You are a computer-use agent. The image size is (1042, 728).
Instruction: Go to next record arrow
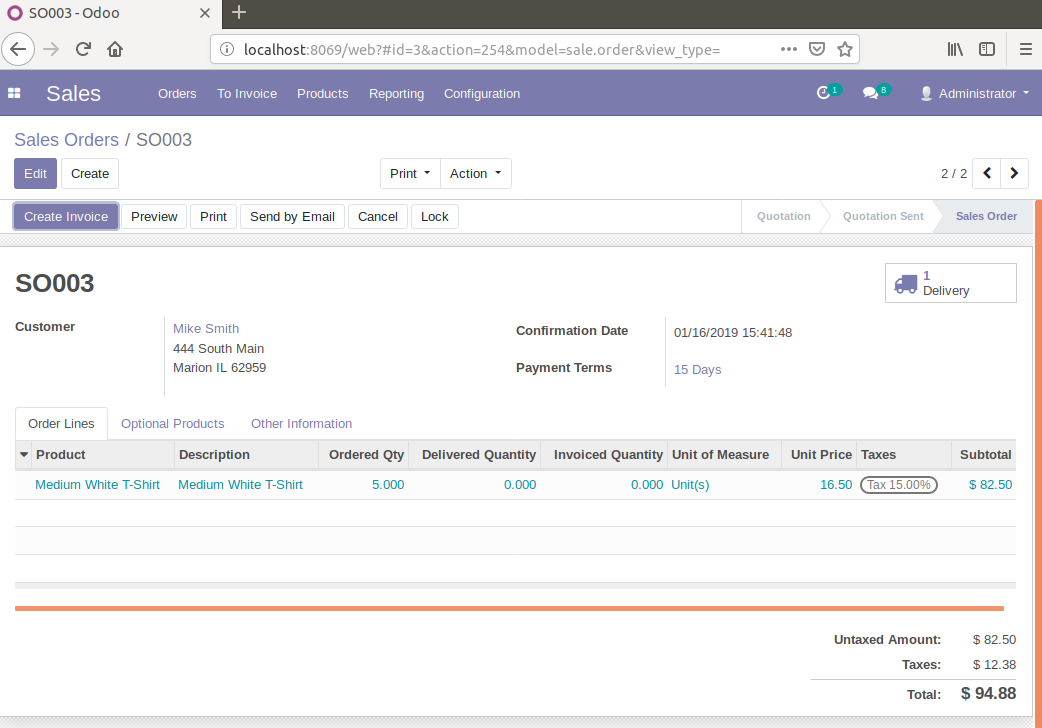[x=1015, y=174]
